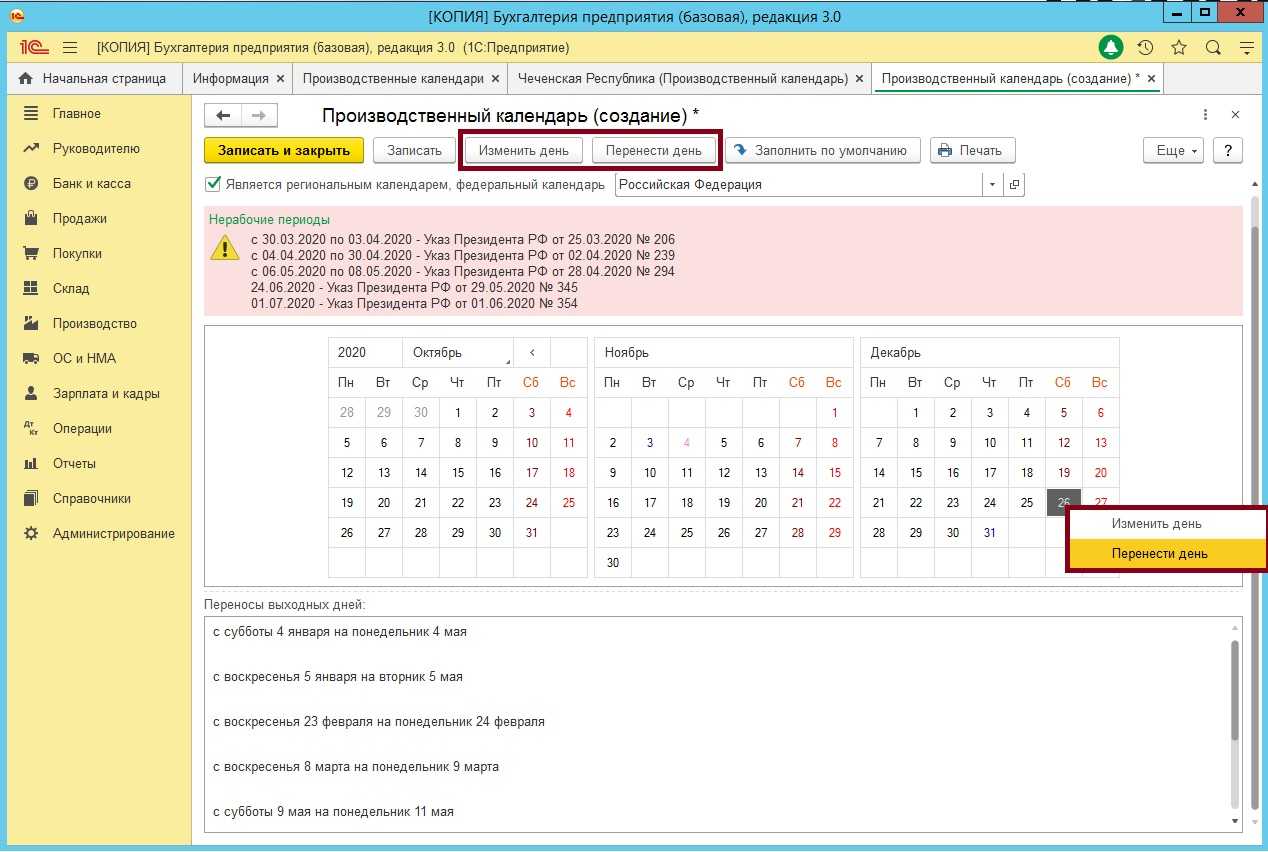Open the hamburger main menu icon
The width and height of the screenshot is (1268, 852).
[70, 47]
